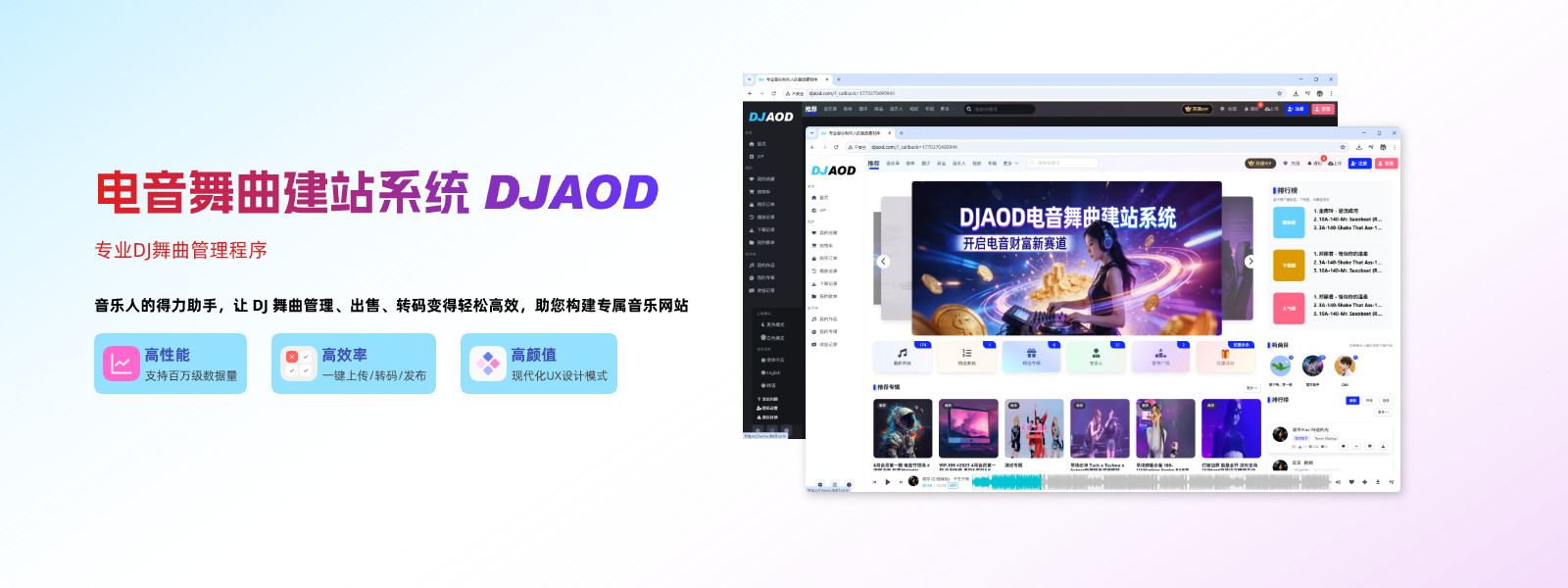
Task: Enable light mode option in back window sidebar
Action: tap(772, 338)
